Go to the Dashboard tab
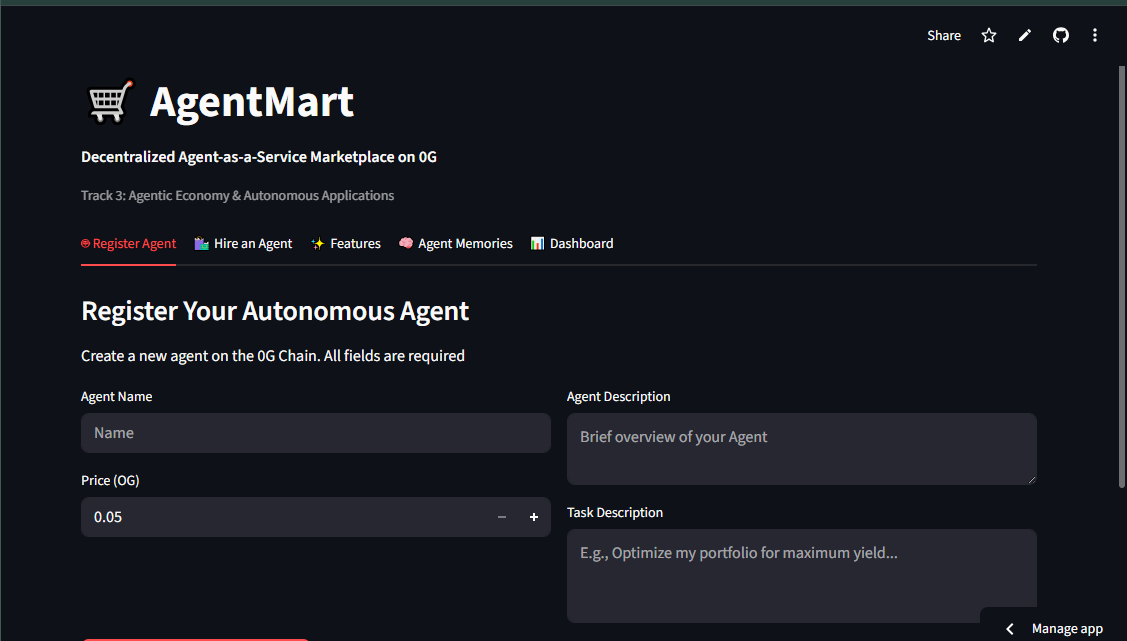Image resolution: width=1127 pixels, height=641 pixels. pyautogui.click(x=572, y=244)
